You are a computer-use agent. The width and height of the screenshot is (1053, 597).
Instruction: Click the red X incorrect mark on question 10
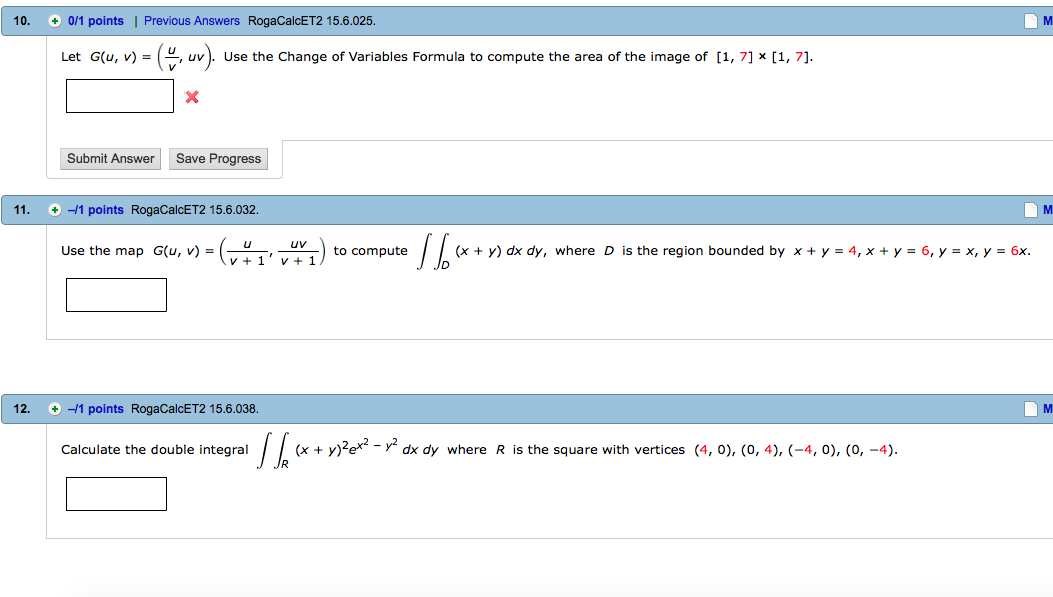pyautogui.click(x=191, y=96)
